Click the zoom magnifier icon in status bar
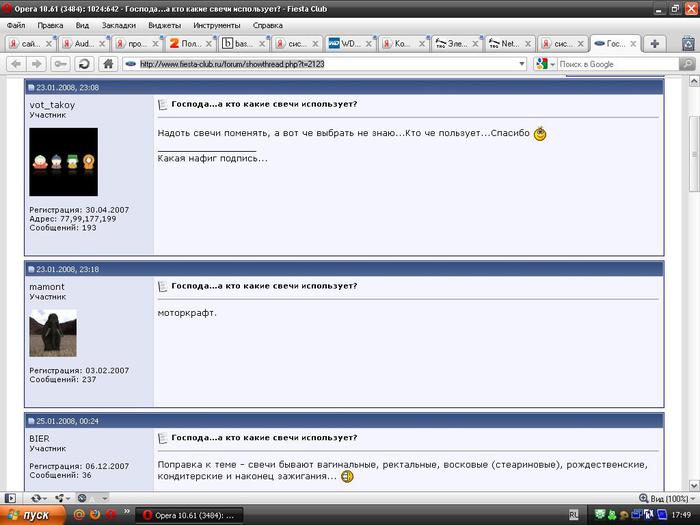This screenshot has height=525, width=700. (x=643, y=498)
